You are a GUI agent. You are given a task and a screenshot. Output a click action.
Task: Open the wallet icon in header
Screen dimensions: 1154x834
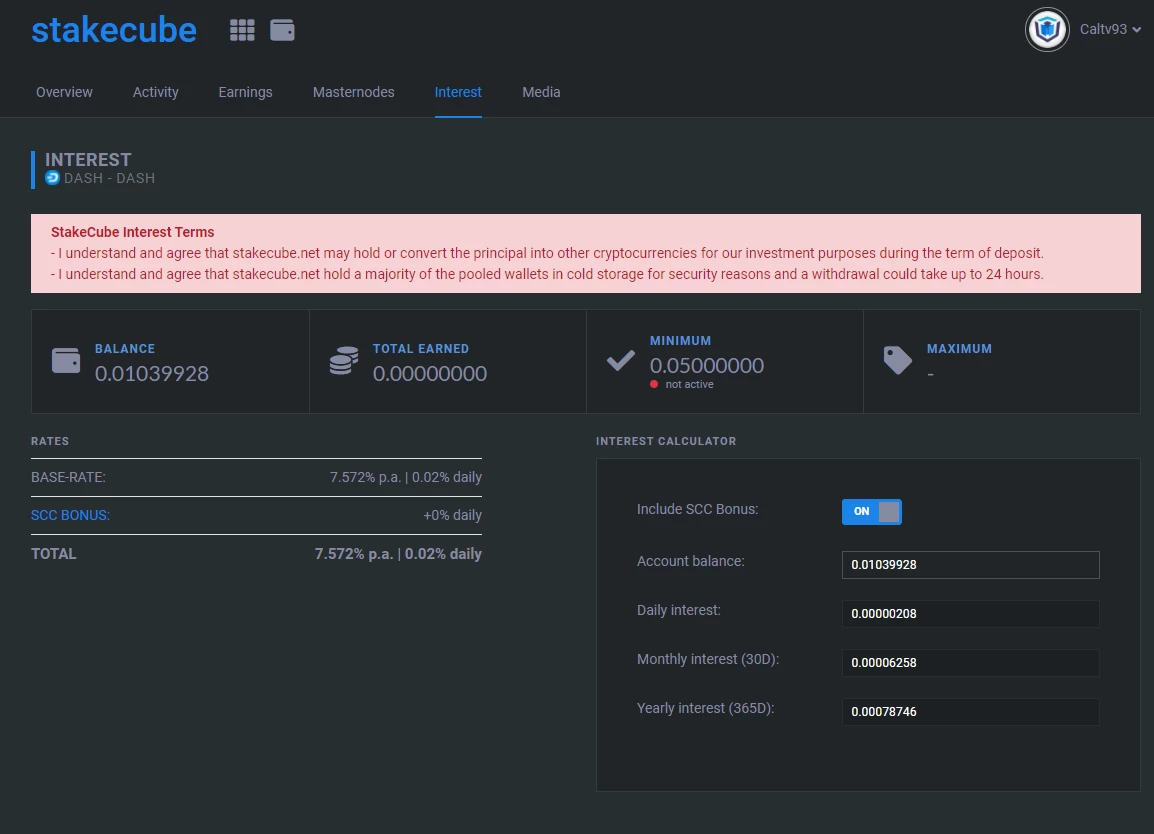click(283, 30)
